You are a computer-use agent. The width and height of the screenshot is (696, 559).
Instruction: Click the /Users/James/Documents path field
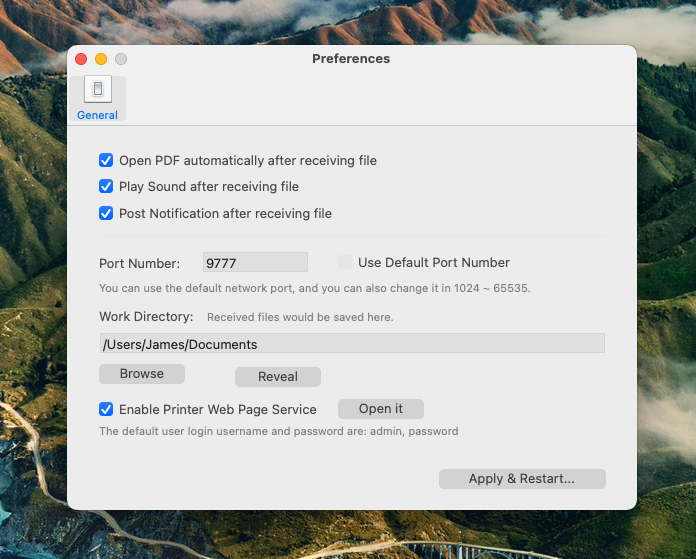[352, 343]
